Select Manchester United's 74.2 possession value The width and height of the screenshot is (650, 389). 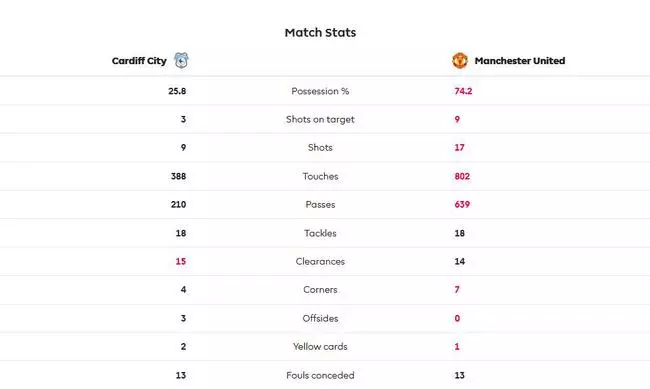[x=463, y=91]
